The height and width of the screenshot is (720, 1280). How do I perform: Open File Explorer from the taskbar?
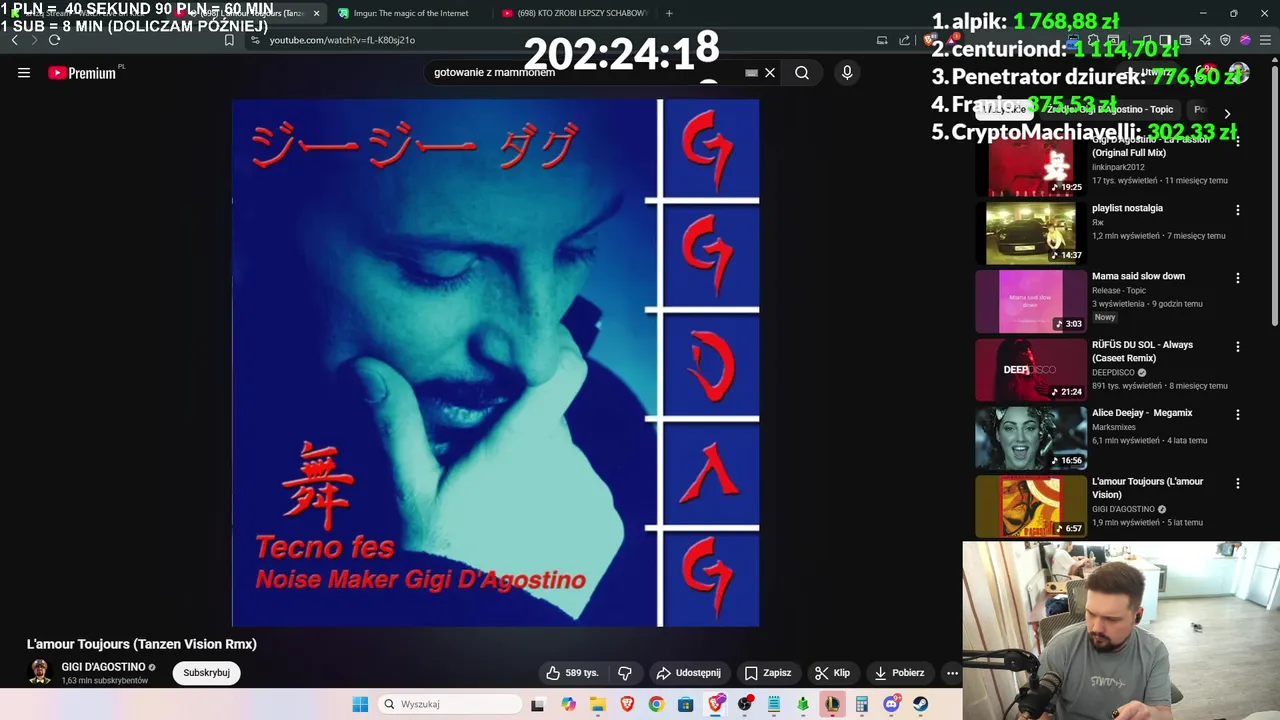point(598,704)
